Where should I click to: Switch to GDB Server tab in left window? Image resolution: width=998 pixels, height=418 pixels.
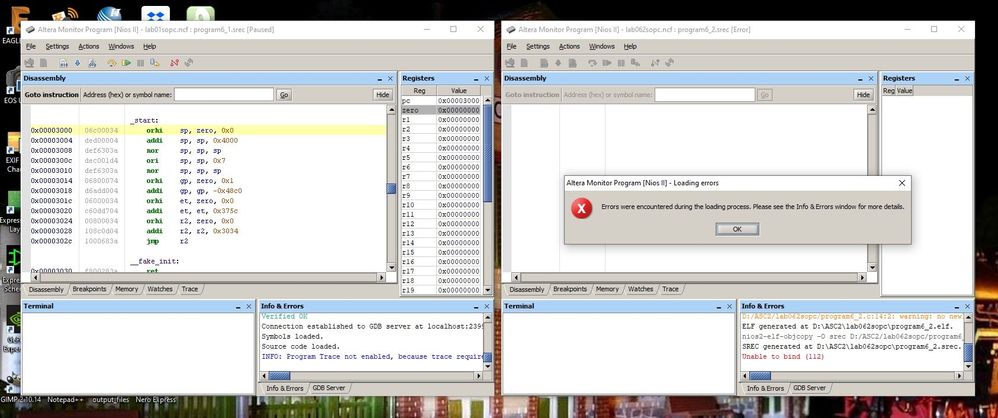pyautogui.click(x=328, y=388)
